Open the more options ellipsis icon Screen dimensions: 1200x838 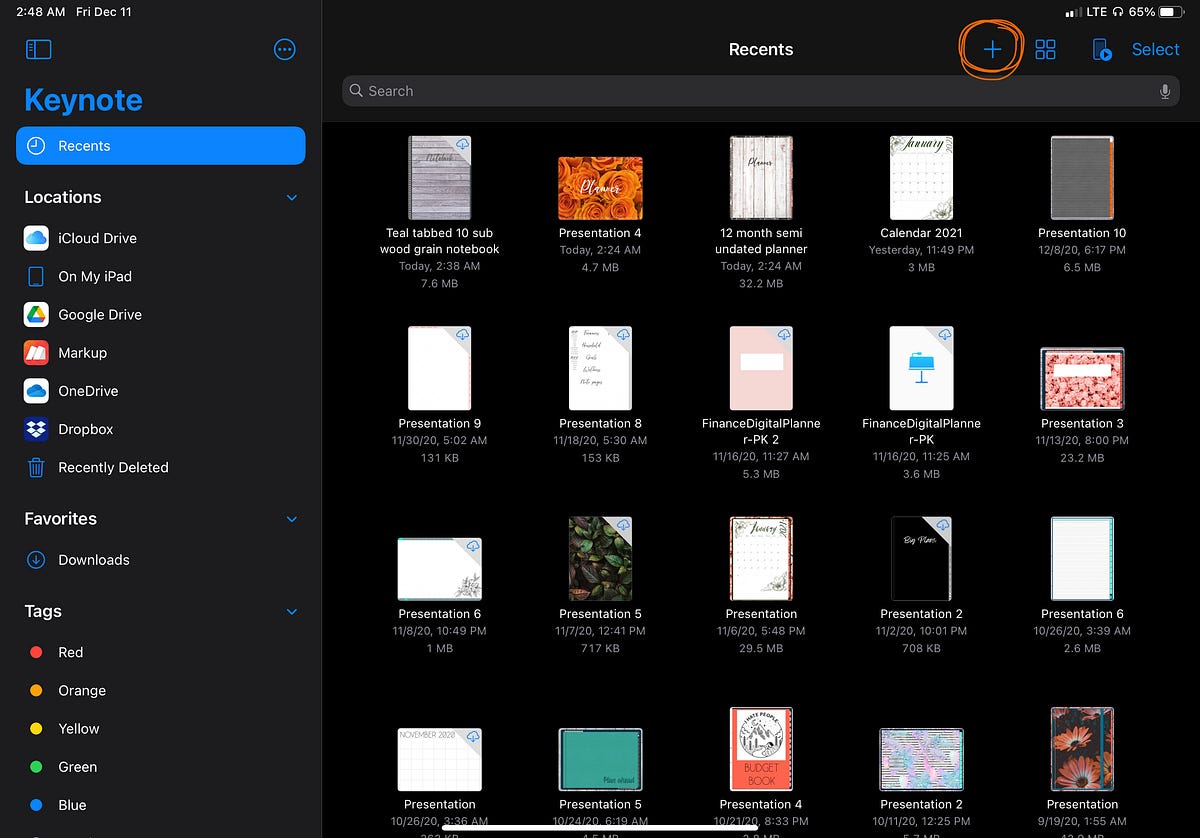284,48
